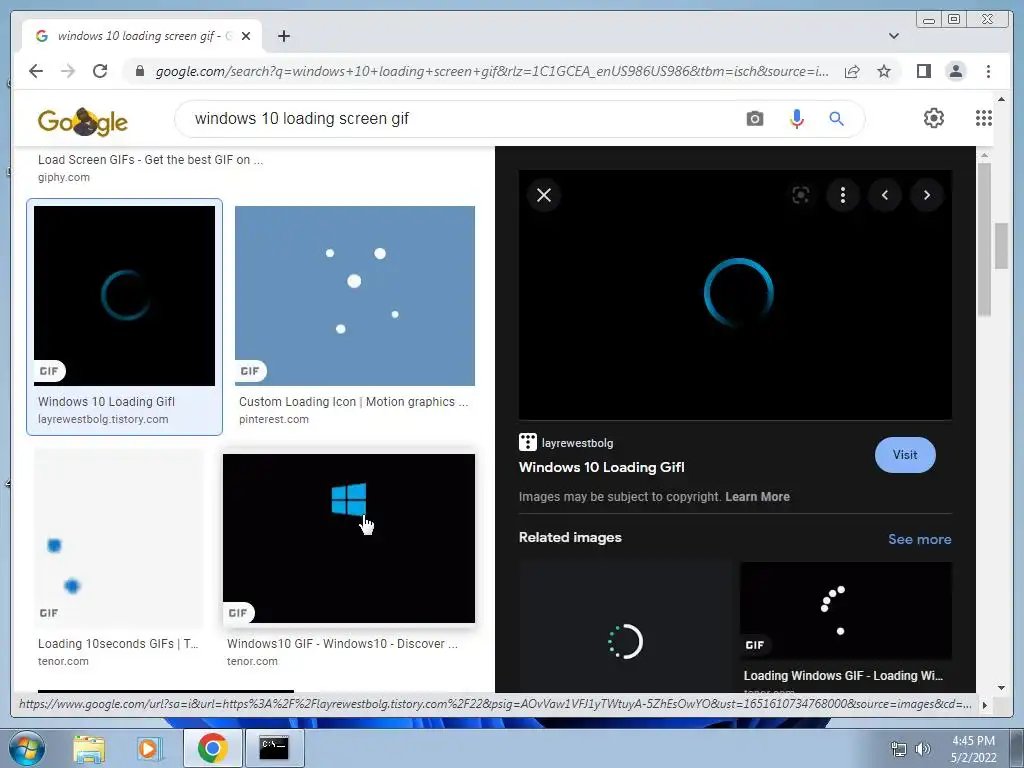
Task: Click the address bar URL
Action: [x=491, y=71]
